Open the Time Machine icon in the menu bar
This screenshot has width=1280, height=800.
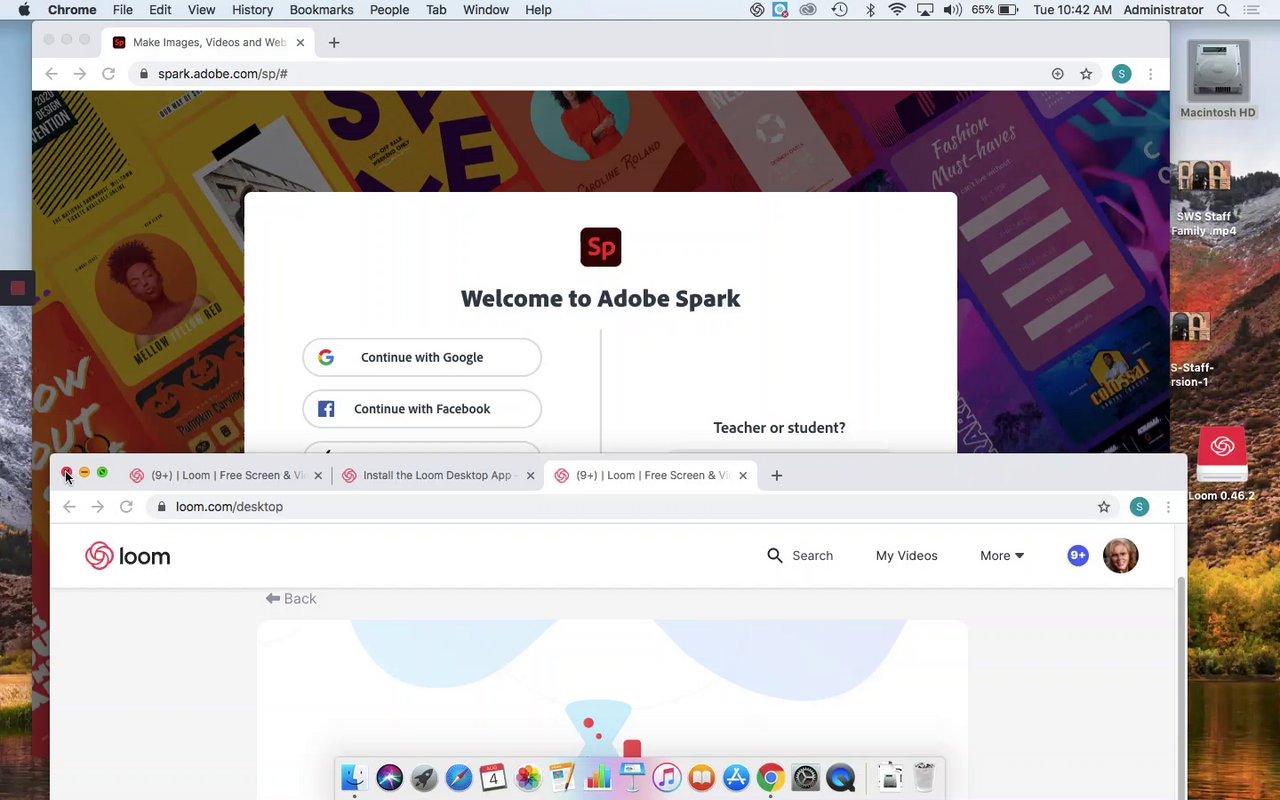840,10
